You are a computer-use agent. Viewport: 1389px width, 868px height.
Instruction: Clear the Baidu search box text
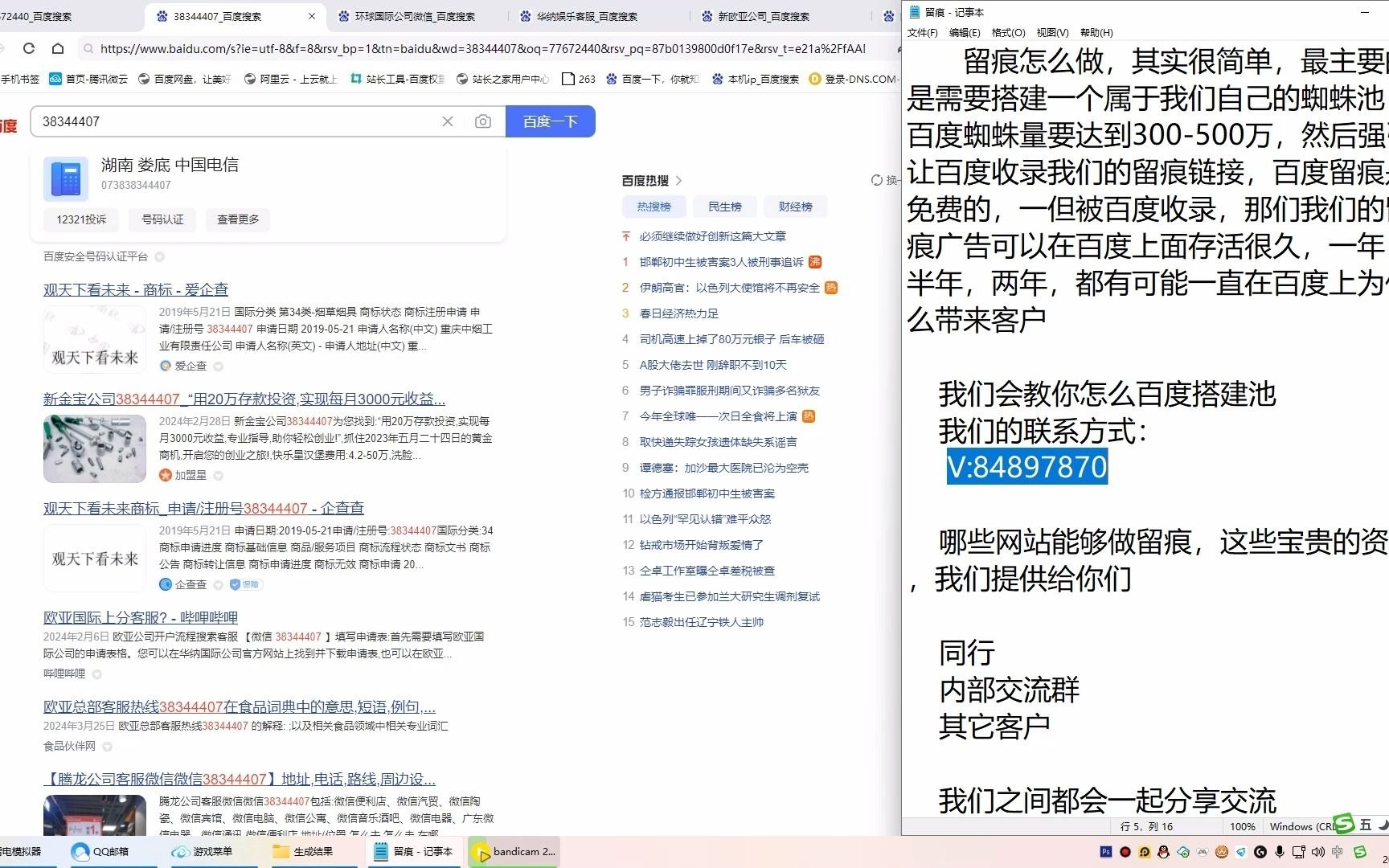(448, 121)
